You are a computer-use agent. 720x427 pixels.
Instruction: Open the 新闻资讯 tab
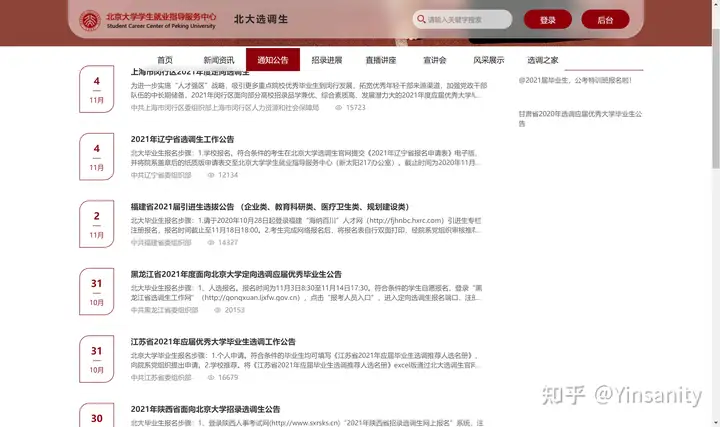[219, 60]
